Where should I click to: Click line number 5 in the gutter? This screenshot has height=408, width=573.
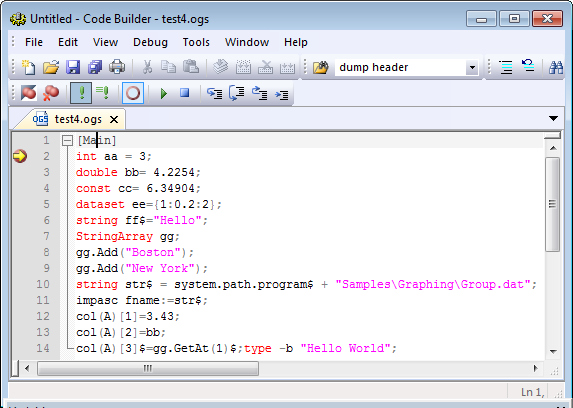46,204
